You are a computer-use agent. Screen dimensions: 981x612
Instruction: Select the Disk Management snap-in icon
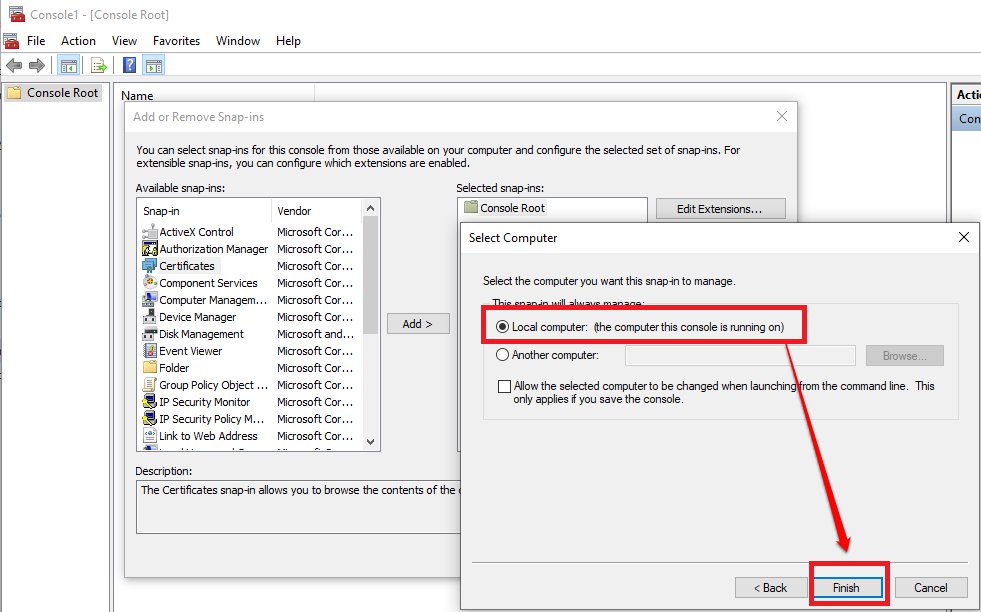click(x=150, y=334)
